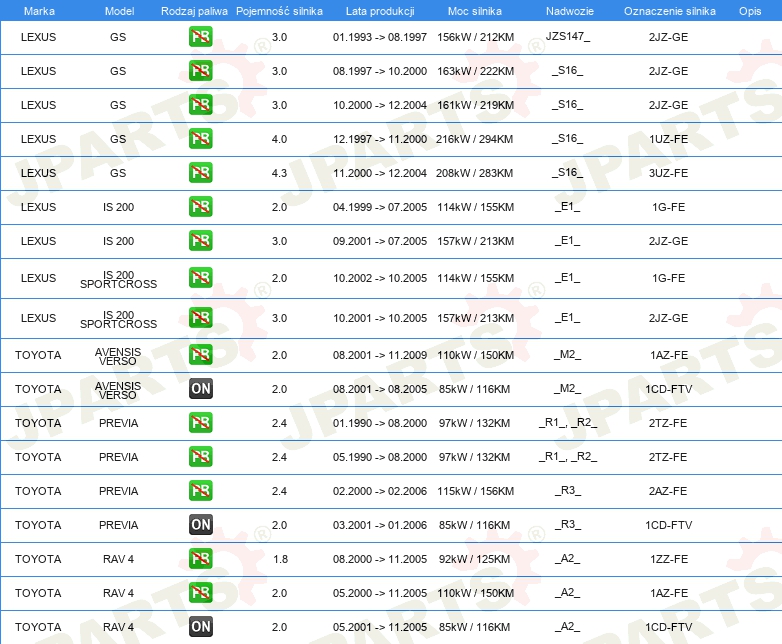The height and width of the screenshot is (644, 782).
Task: Click the Lata produkcji column header
Action: click(x=380, y=11)
